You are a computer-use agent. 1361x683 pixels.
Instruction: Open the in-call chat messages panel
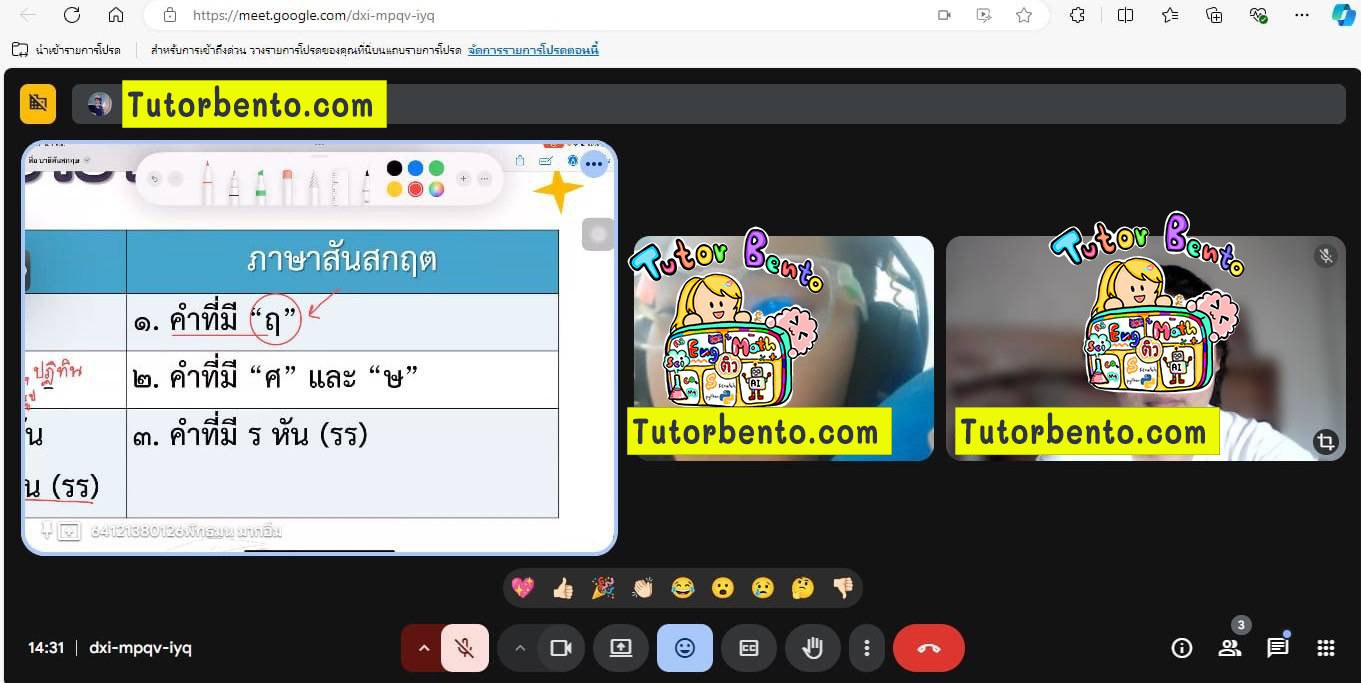point(1277,648)
